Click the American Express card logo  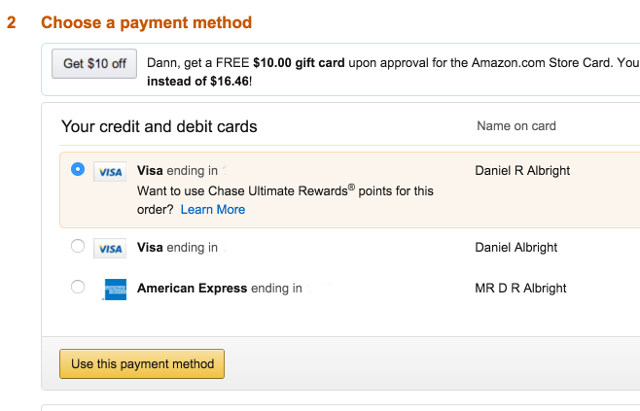[x=116, y=289]
